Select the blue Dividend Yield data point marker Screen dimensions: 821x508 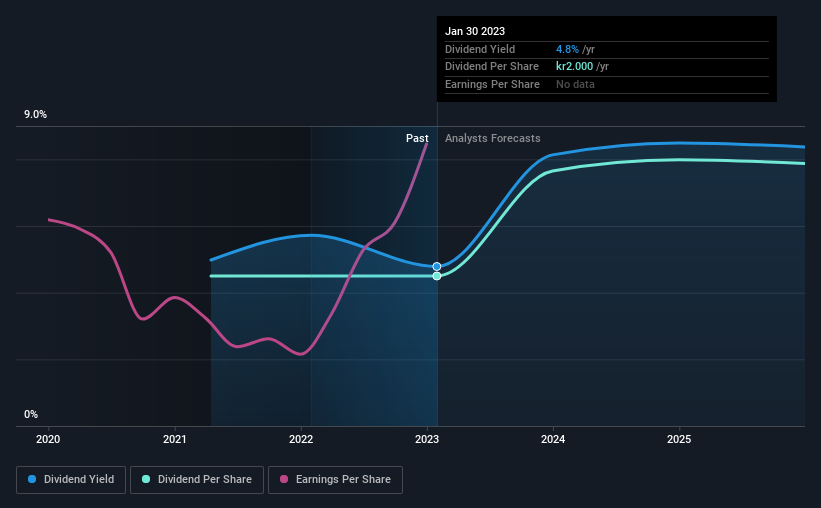click(437, 267)
